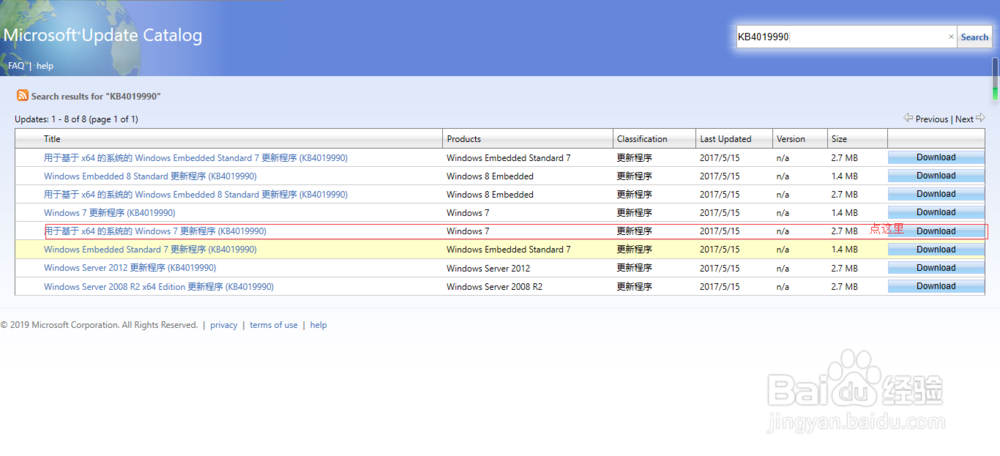
Task: Sort results by Last Updated column
Action: click(x=725, y=138)
